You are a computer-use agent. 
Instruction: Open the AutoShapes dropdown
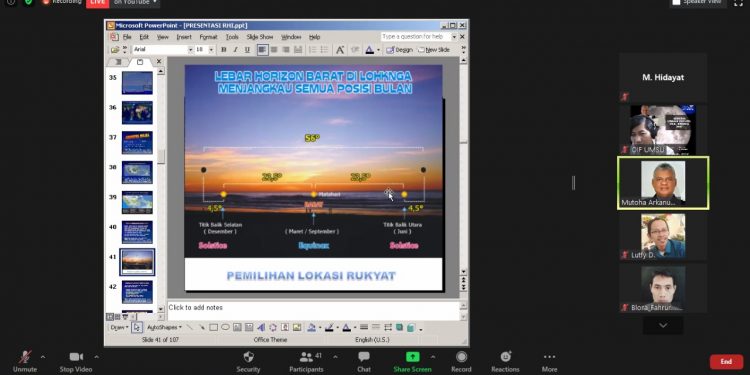(164, 328)
